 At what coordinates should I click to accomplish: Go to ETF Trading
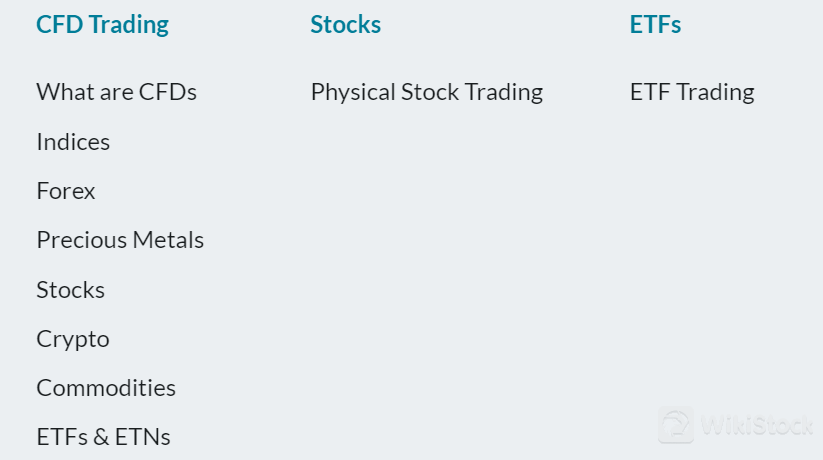[x=692, y=92]
